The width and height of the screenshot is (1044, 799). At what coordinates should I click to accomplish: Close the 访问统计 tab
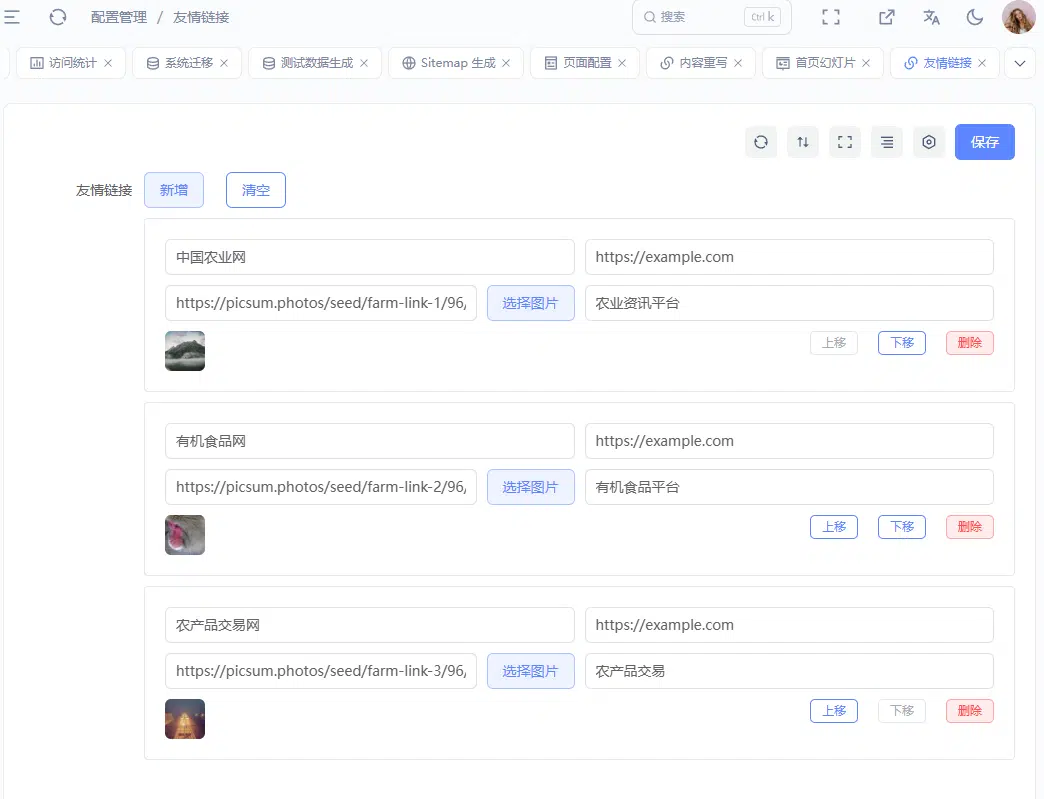(108, 63)
